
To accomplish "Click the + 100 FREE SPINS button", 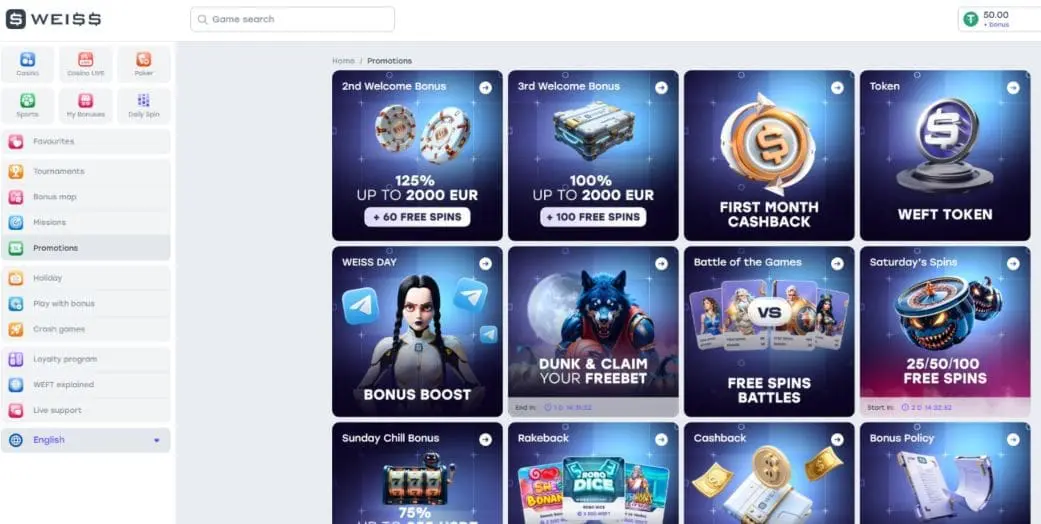I will tap(593, 217).
